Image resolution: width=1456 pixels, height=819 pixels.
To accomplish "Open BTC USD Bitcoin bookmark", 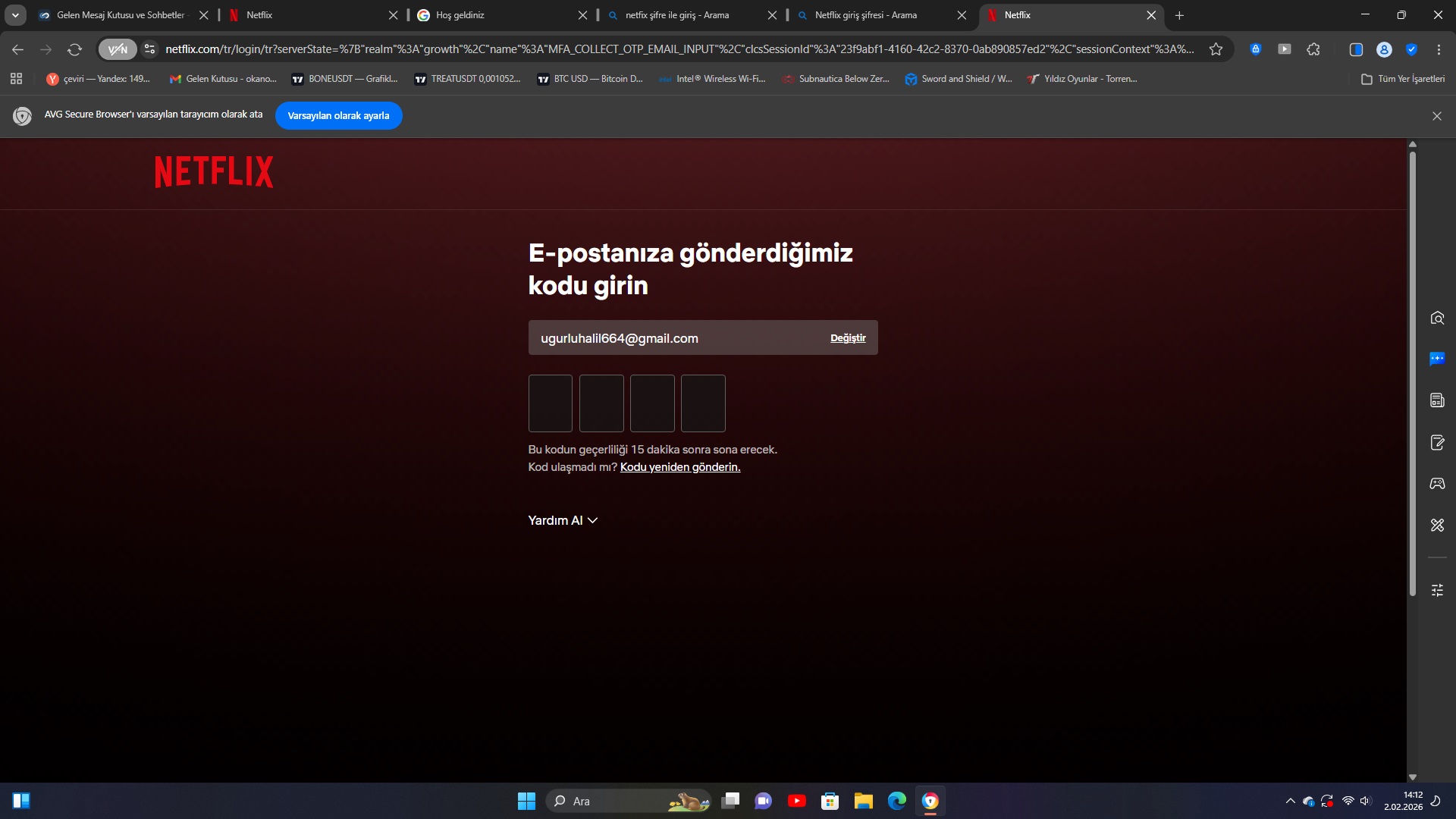I will point(590,79).
